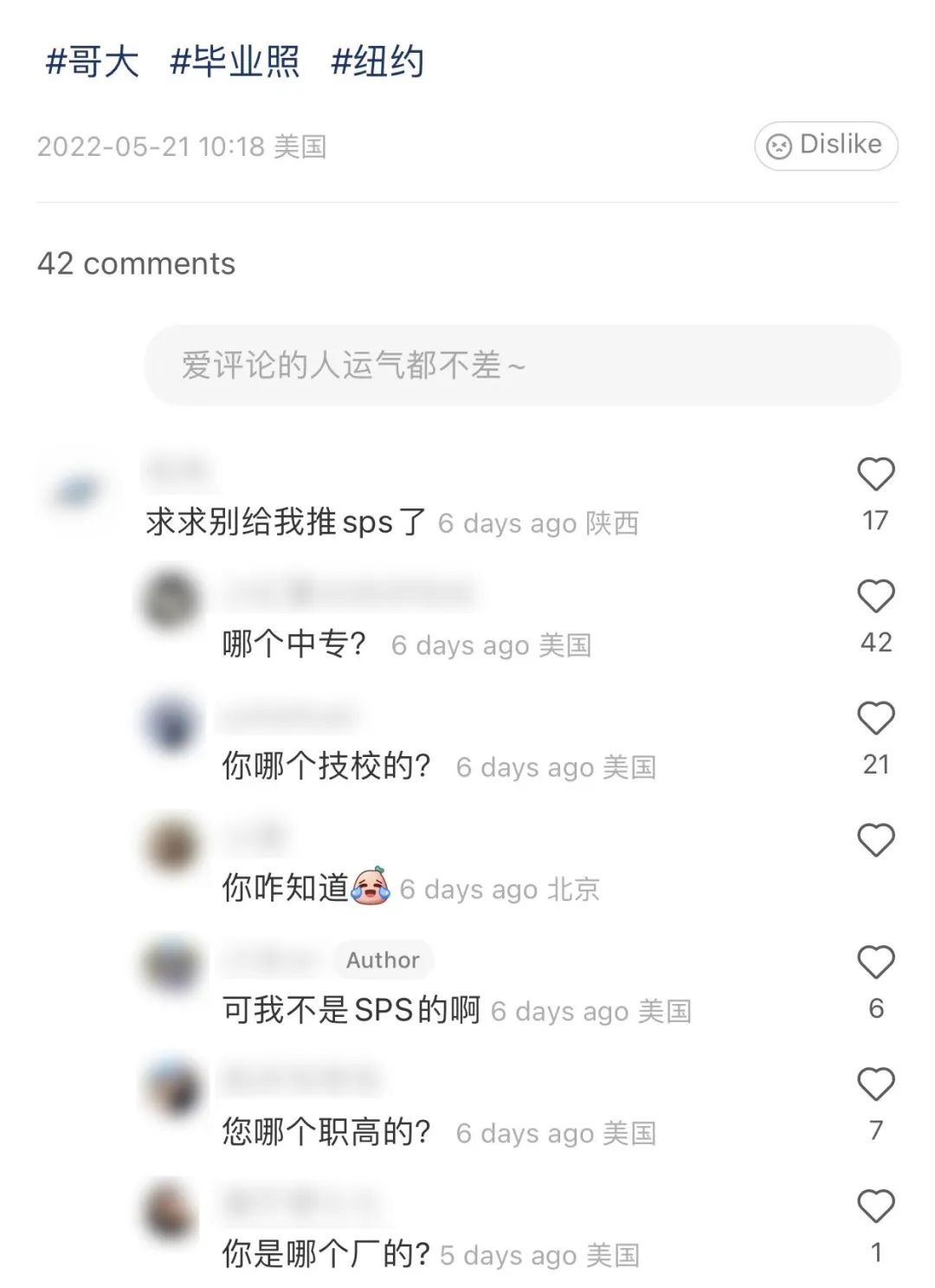Like the comment '你是哪个厂的?'
Screen dimensions: 935x1288
[x=875, y=1207]
